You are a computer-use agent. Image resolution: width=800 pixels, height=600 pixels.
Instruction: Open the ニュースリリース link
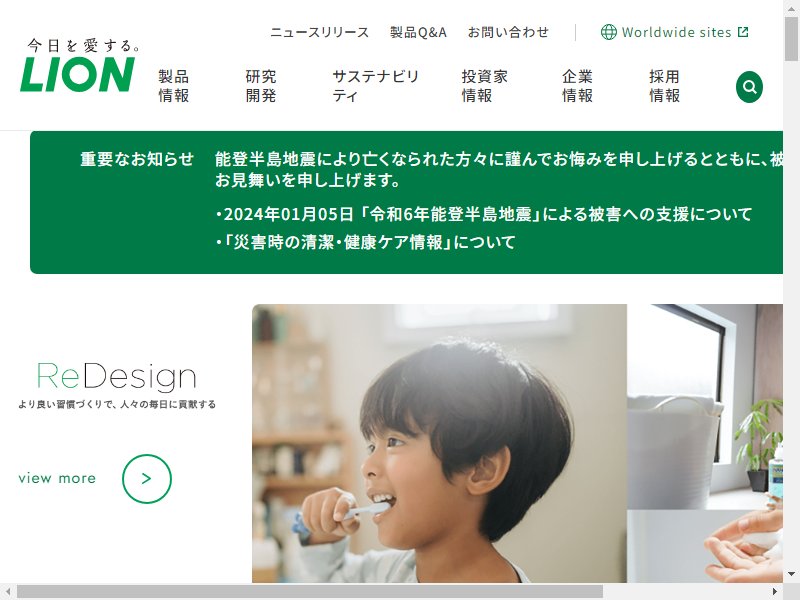coord(319,32)
